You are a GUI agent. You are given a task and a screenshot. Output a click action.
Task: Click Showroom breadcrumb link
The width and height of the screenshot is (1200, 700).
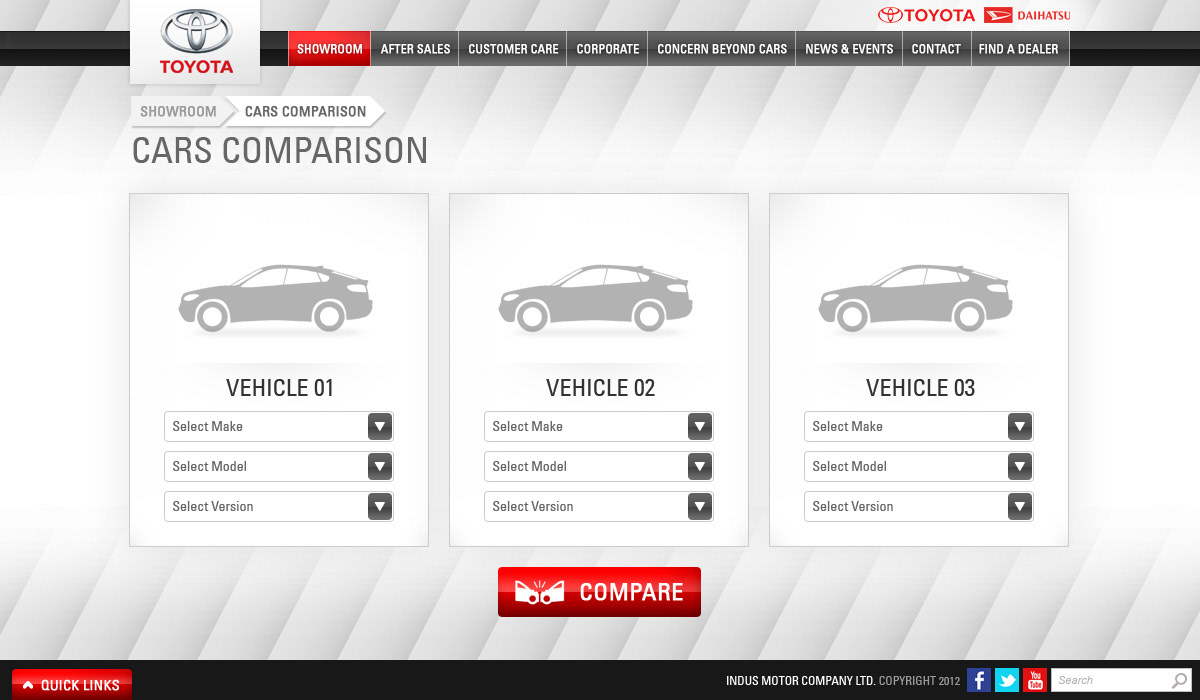tap(178, 112)
